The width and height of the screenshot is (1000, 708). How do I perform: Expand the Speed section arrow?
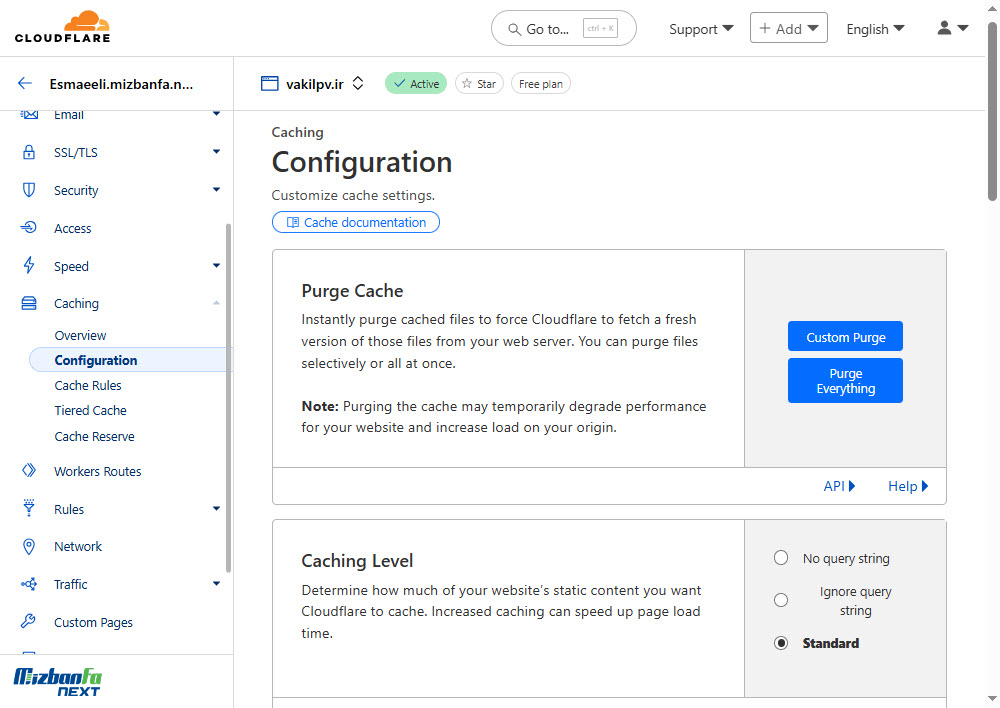point(217,265)
